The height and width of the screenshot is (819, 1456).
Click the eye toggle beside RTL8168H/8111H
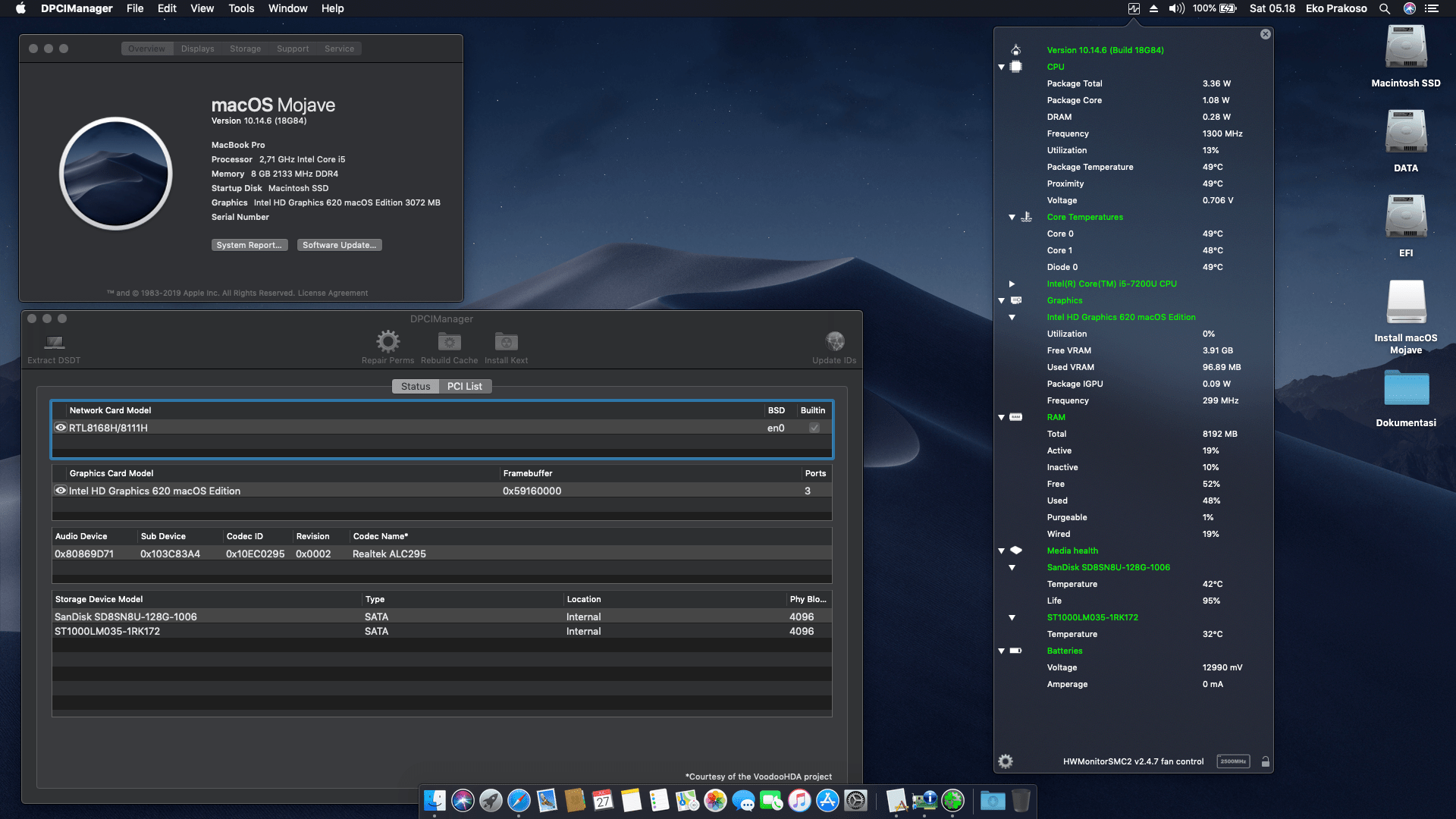(61, 427)
